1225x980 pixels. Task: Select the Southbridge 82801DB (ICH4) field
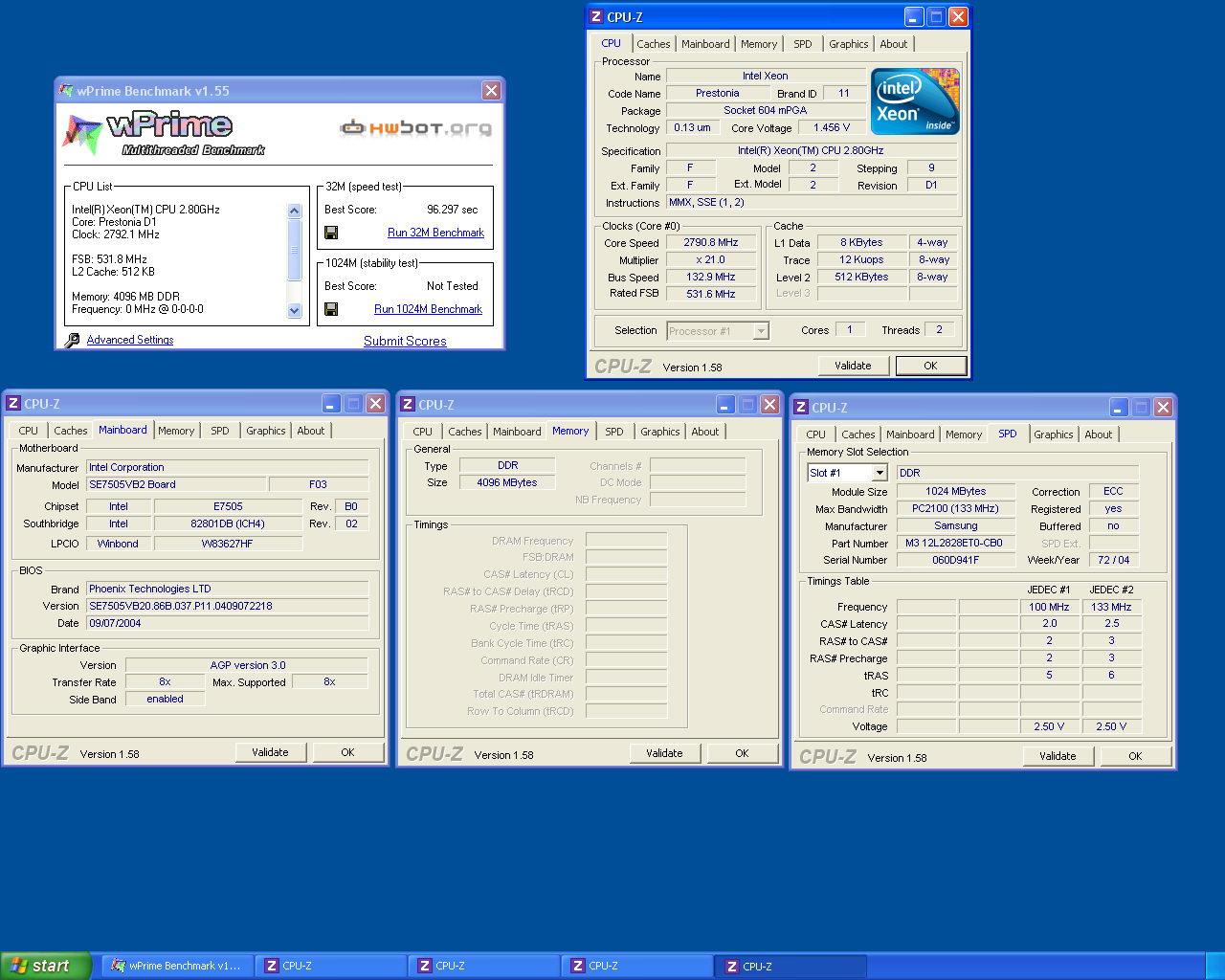pos(228,524)
